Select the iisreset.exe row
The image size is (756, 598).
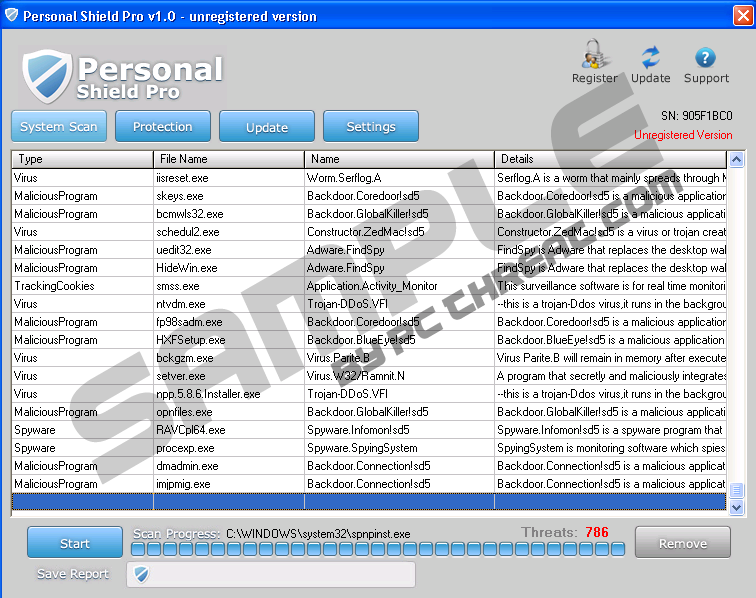click(x=369, y=178)
